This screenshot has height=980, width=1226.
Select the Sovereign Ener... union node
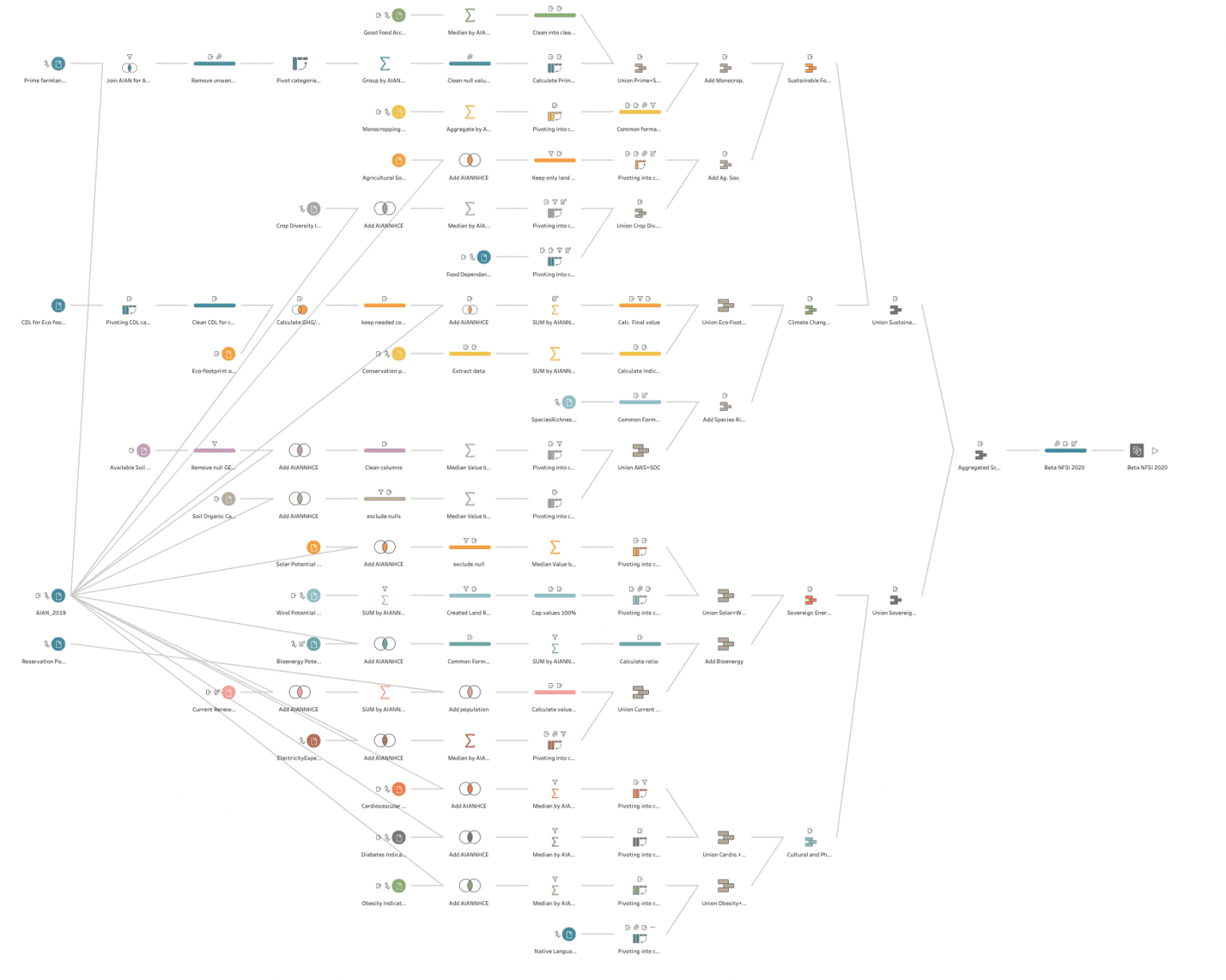click(810, 599)
